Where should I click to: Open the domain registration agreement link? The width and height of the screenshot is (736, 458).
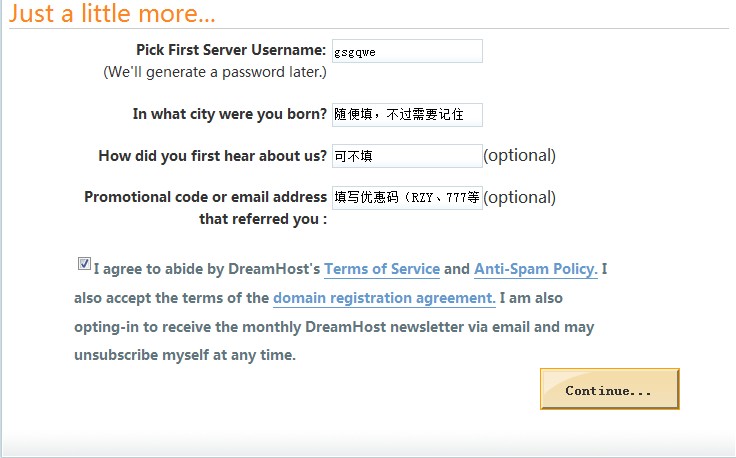(x=384, y=298)
